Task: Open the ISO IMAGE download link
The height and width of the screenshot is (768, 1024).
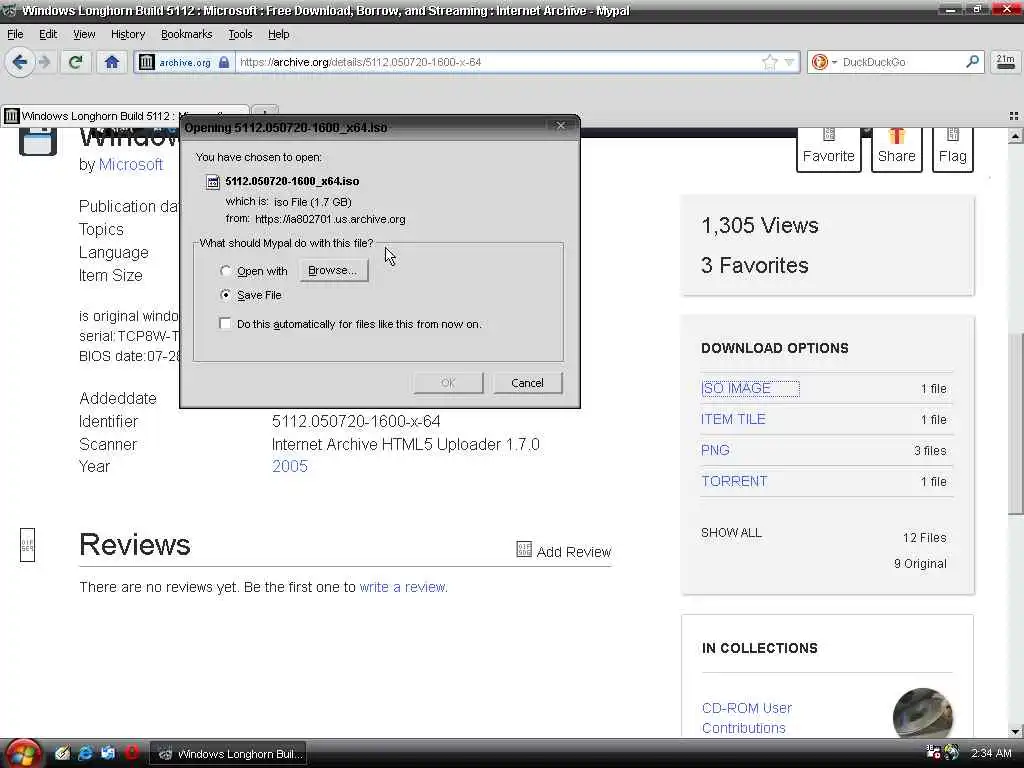Action: pos(736,389)
